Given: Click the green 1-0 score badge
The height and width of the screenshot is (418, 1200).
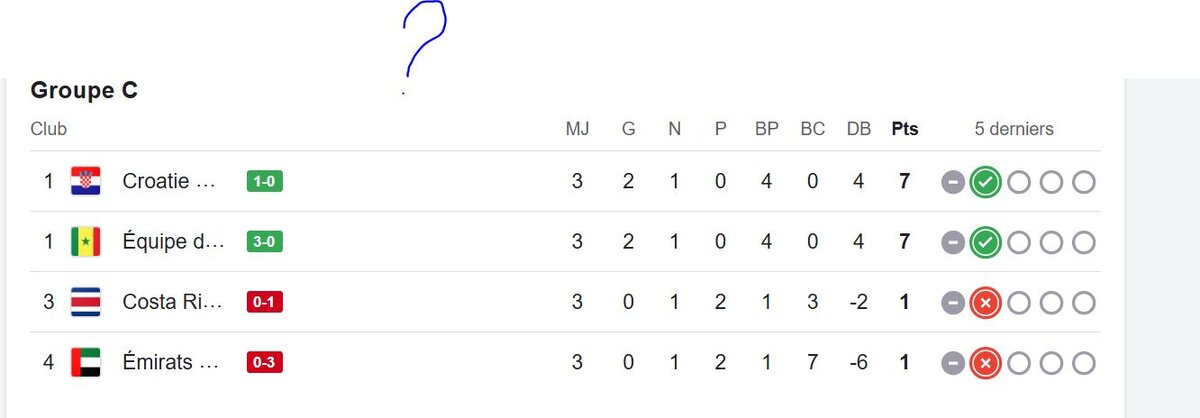Looking at the screenshot, I should click(x=265, y=182).
